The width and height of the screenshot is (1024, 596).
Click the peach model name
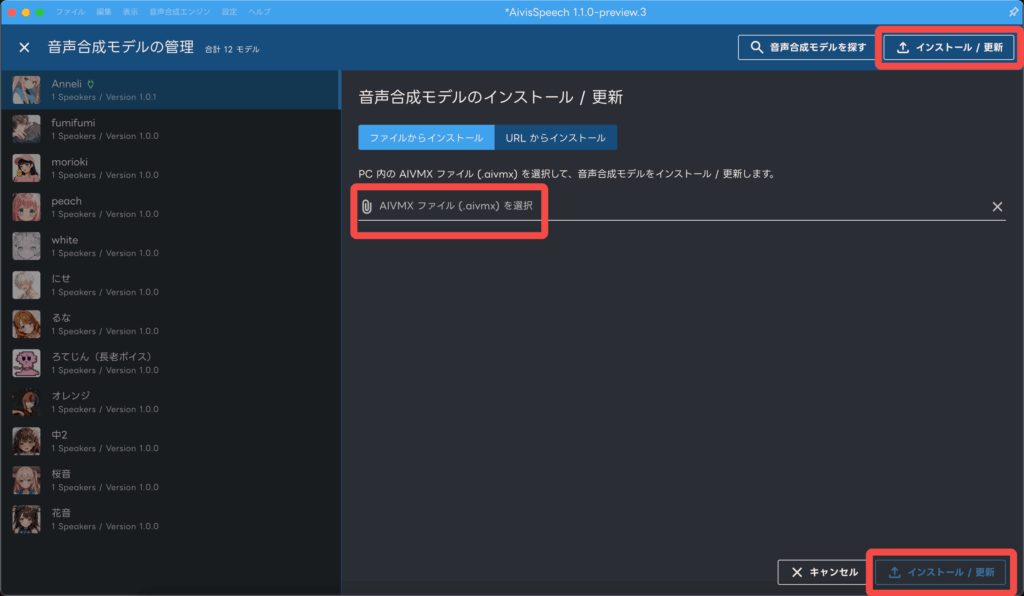click(67, 201)
